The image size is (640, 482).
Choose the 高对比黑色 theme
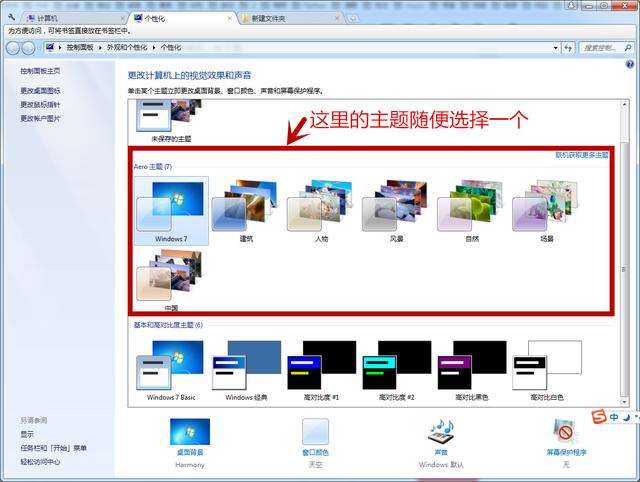tap(471, 370)
